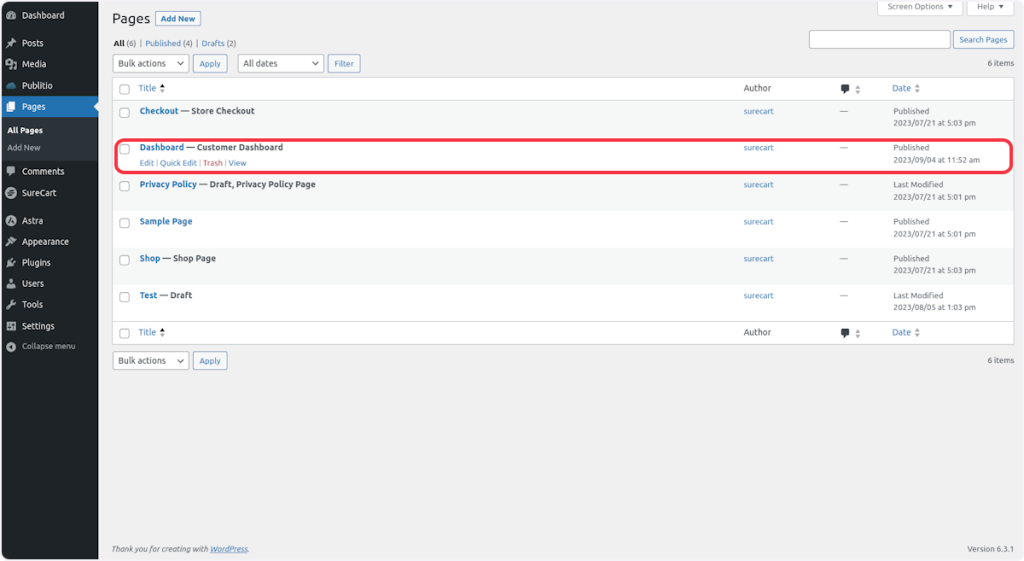This screenshot has height=561, width=1024.
Task: Click the Users icon in sidebar
Action: tap(11, 283)
